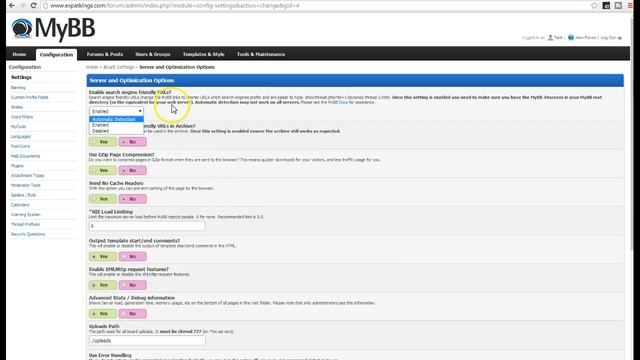Choose Automatic Detection in the dropdown list
Image resolution: width=640 pixels, height=360 pixels.
point(116,119)
